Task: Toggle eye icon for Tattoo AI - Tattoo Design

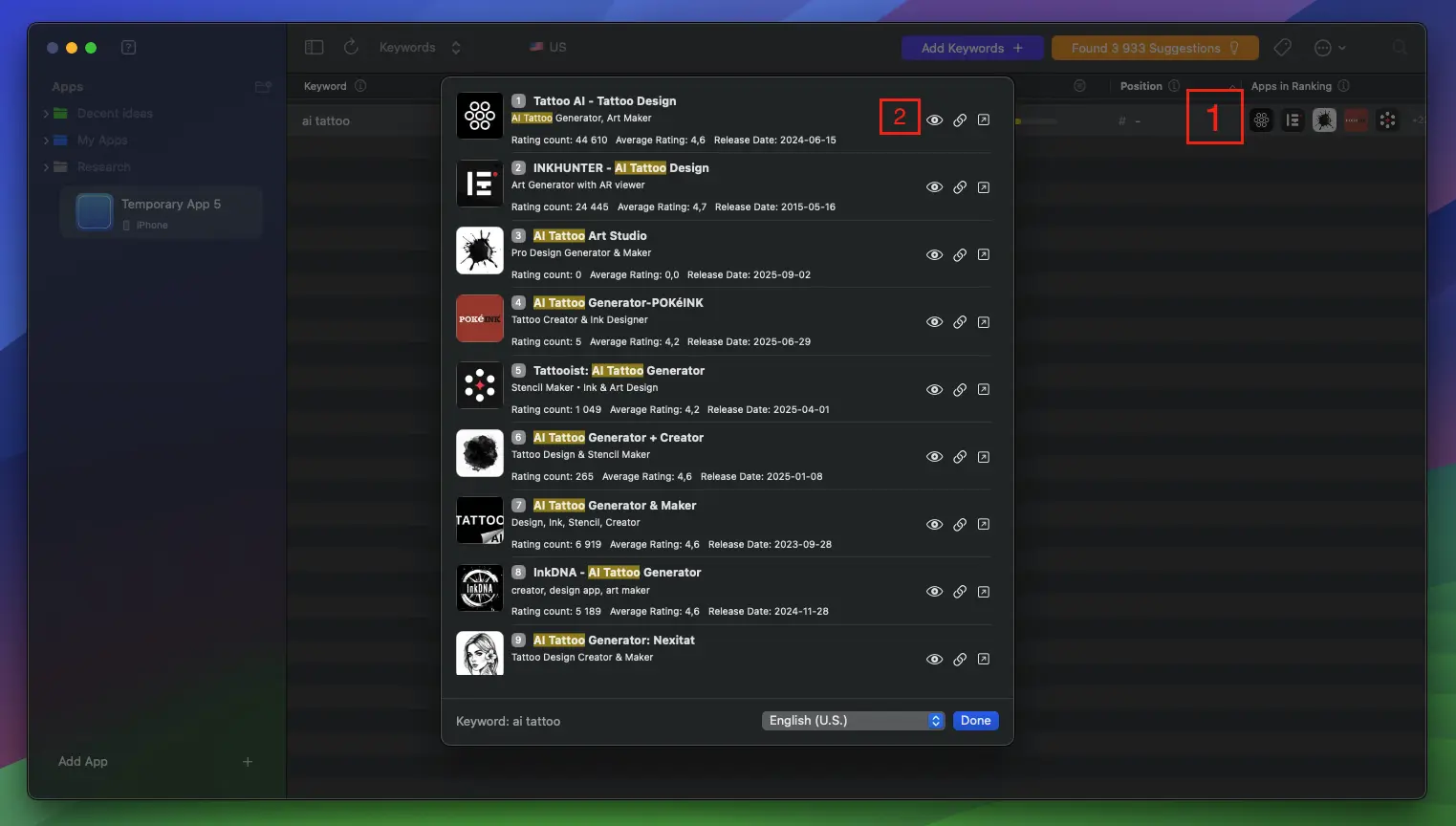Action: tap(934, 120)
